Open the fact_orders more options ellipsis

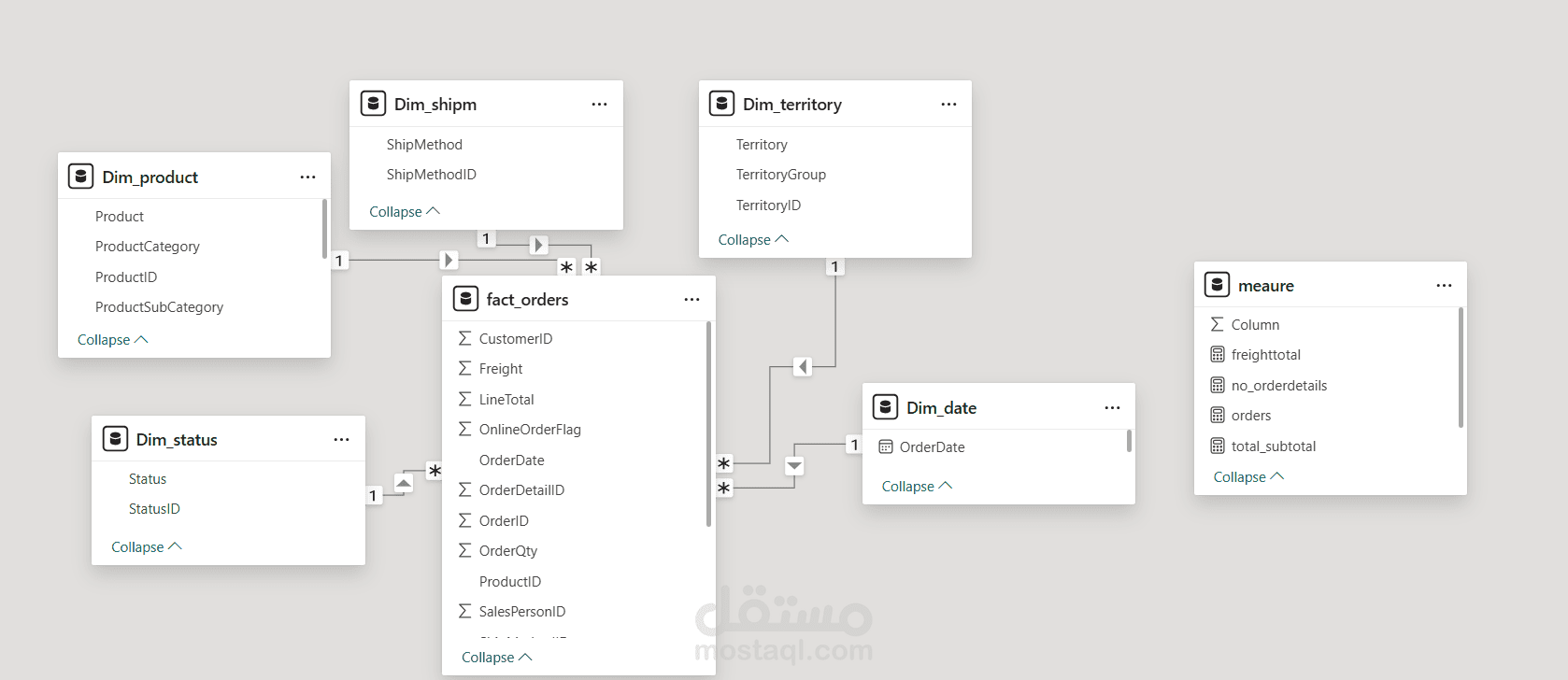(691, 300)
